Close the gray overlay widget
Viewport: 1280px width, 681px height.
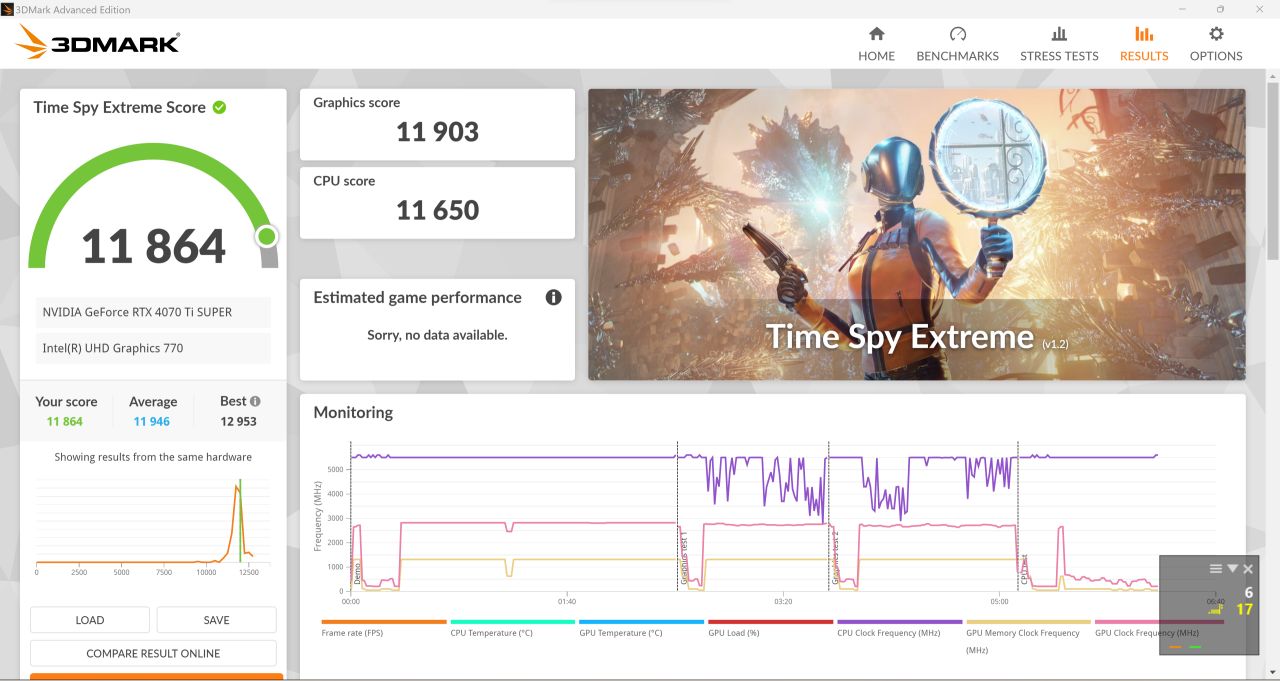tap(1248, 569)
